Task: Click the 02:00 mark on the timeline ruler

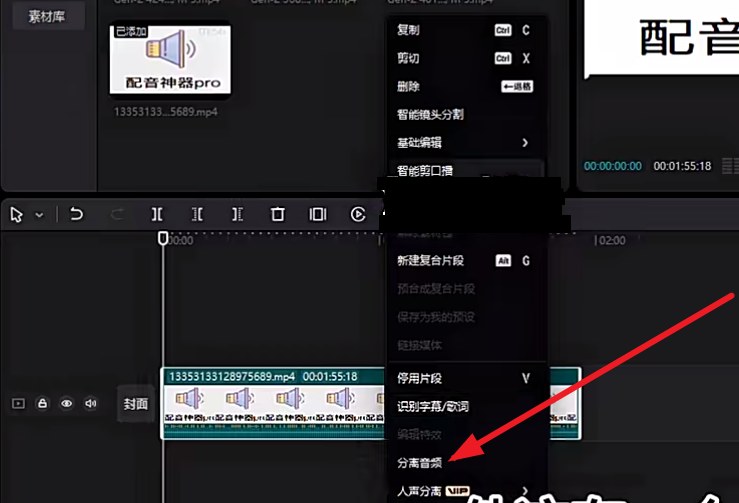Action: (x=611, y=240)
